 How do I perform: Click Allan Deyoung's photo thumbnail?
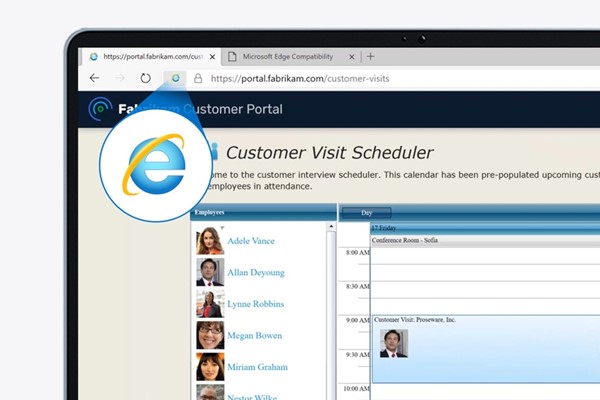tap(210, 272)
